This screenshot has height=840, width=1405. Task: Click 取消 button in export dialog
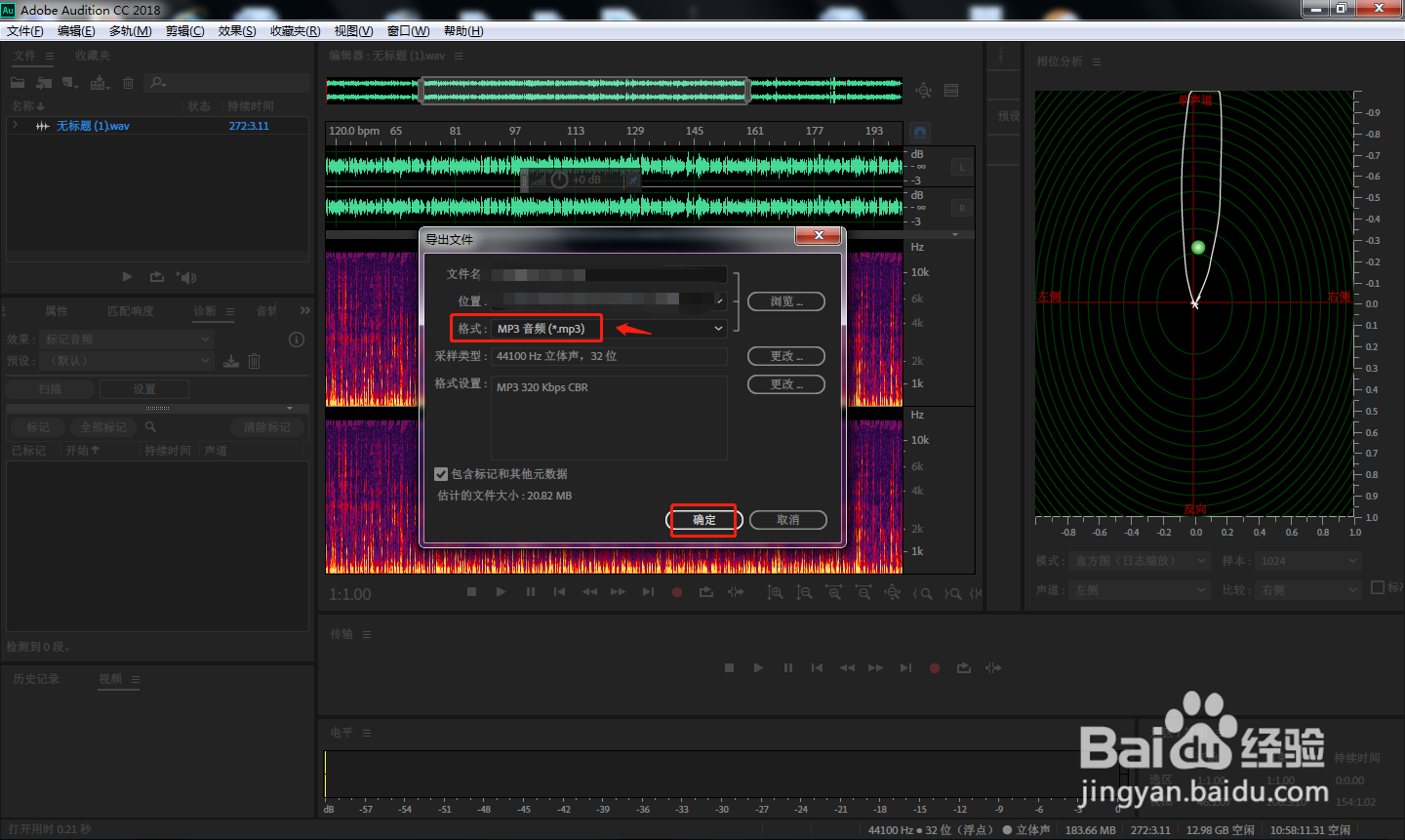787,520
